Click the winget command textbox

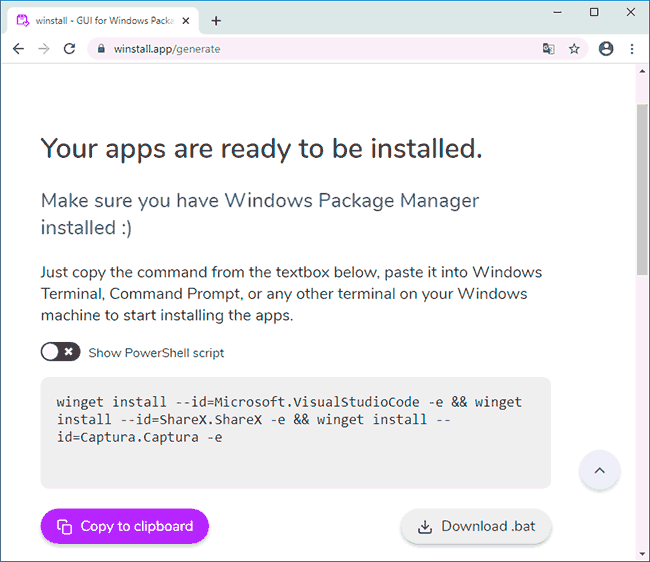coord(296,433)
